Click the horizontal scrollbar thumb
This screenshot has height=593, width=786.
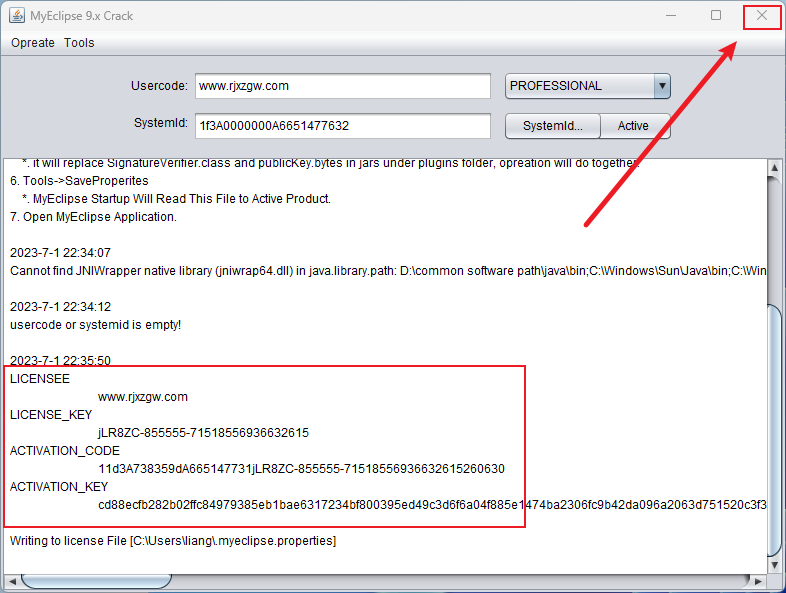tap(96, 581)
